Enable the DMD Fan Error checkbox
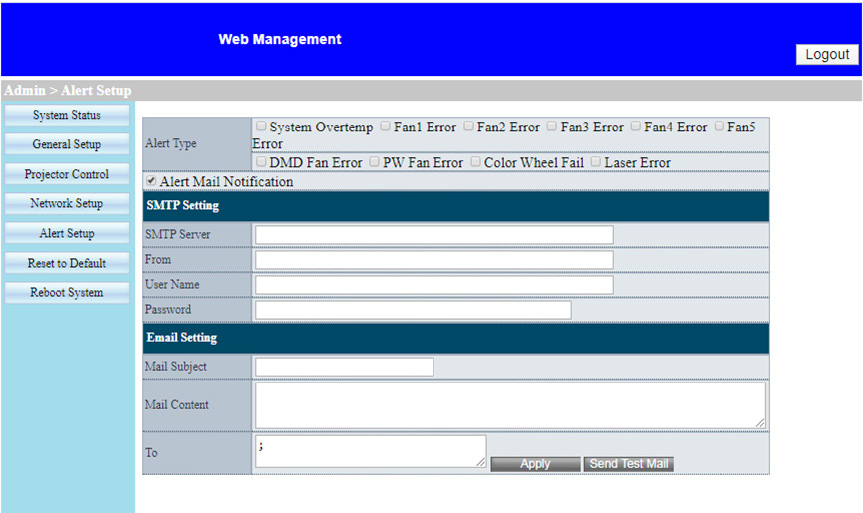Viewport: 863px width, 513px height. tap(261, 161)
